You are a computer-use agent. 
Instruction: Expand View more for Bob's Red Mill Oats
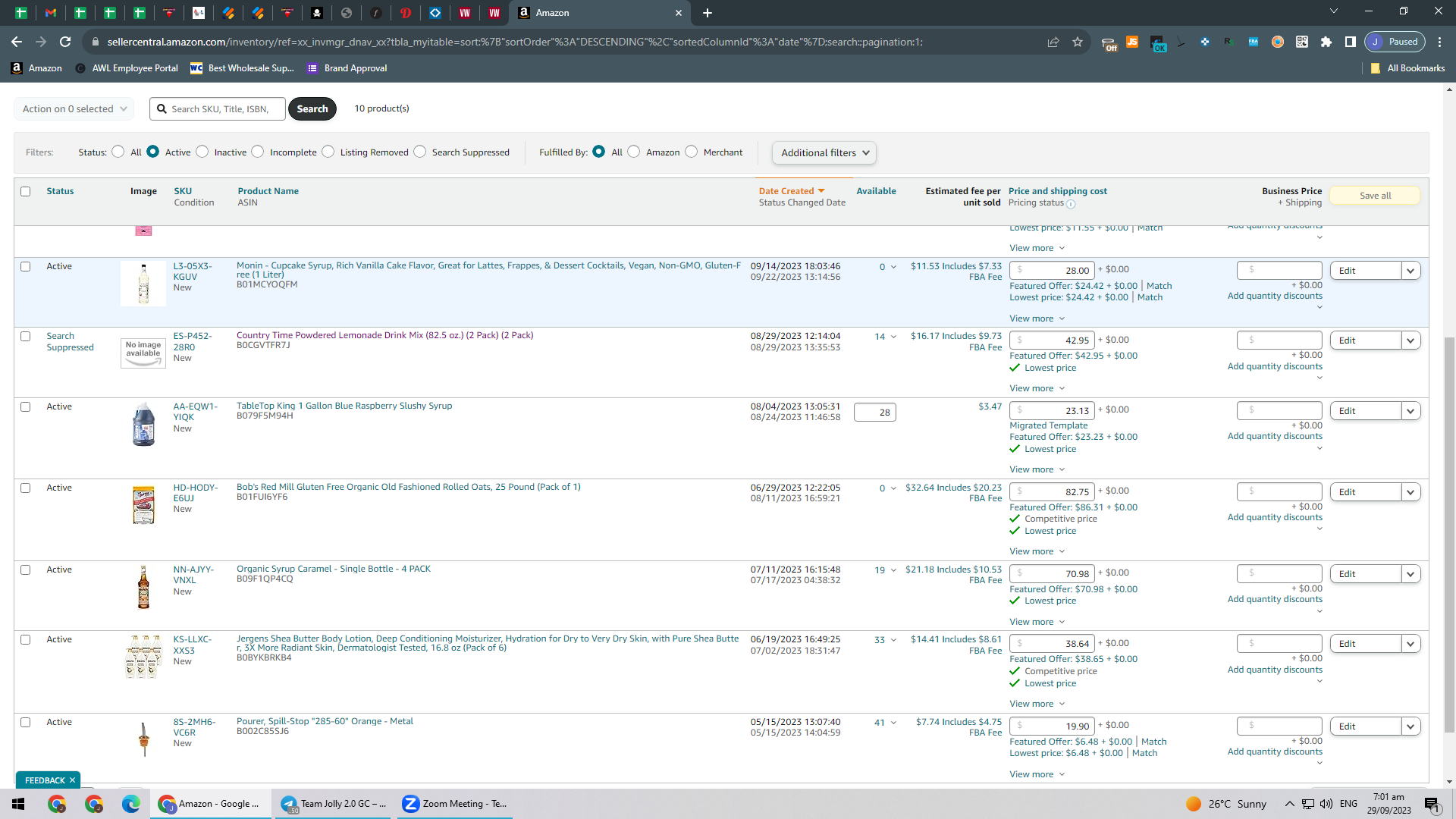point(1037,551)
